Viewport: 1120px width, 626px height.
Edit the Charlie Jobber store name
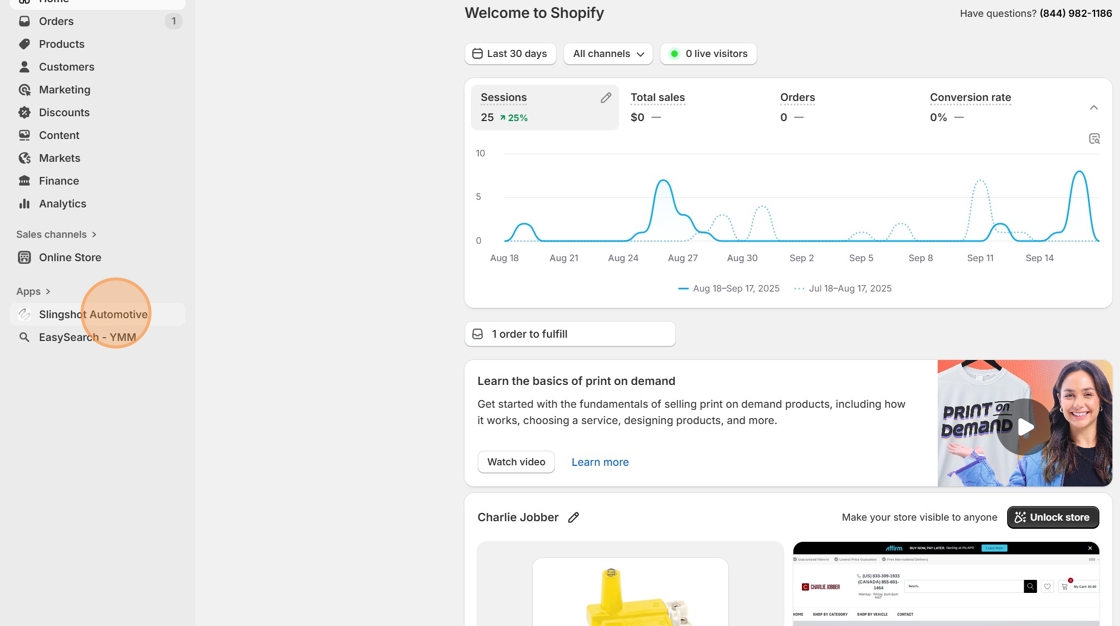pos(573,517)
